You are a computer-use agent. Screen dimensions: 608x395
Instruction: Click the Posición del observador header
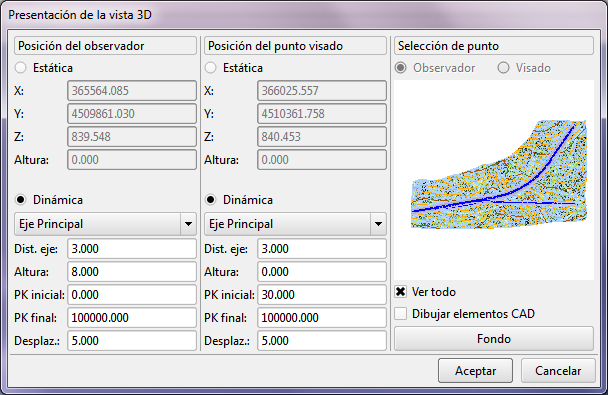coord(105,46)
